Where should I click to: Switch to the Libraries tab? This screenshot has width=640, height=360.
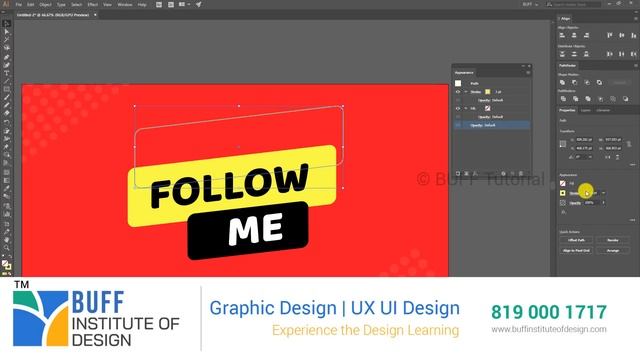click(603, 110)
